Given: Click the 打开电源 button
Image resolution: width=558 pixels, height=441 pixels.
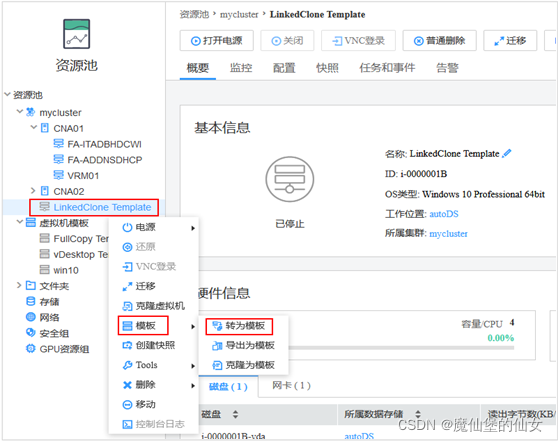Looking at the screenshot, I should click(217, 41).
